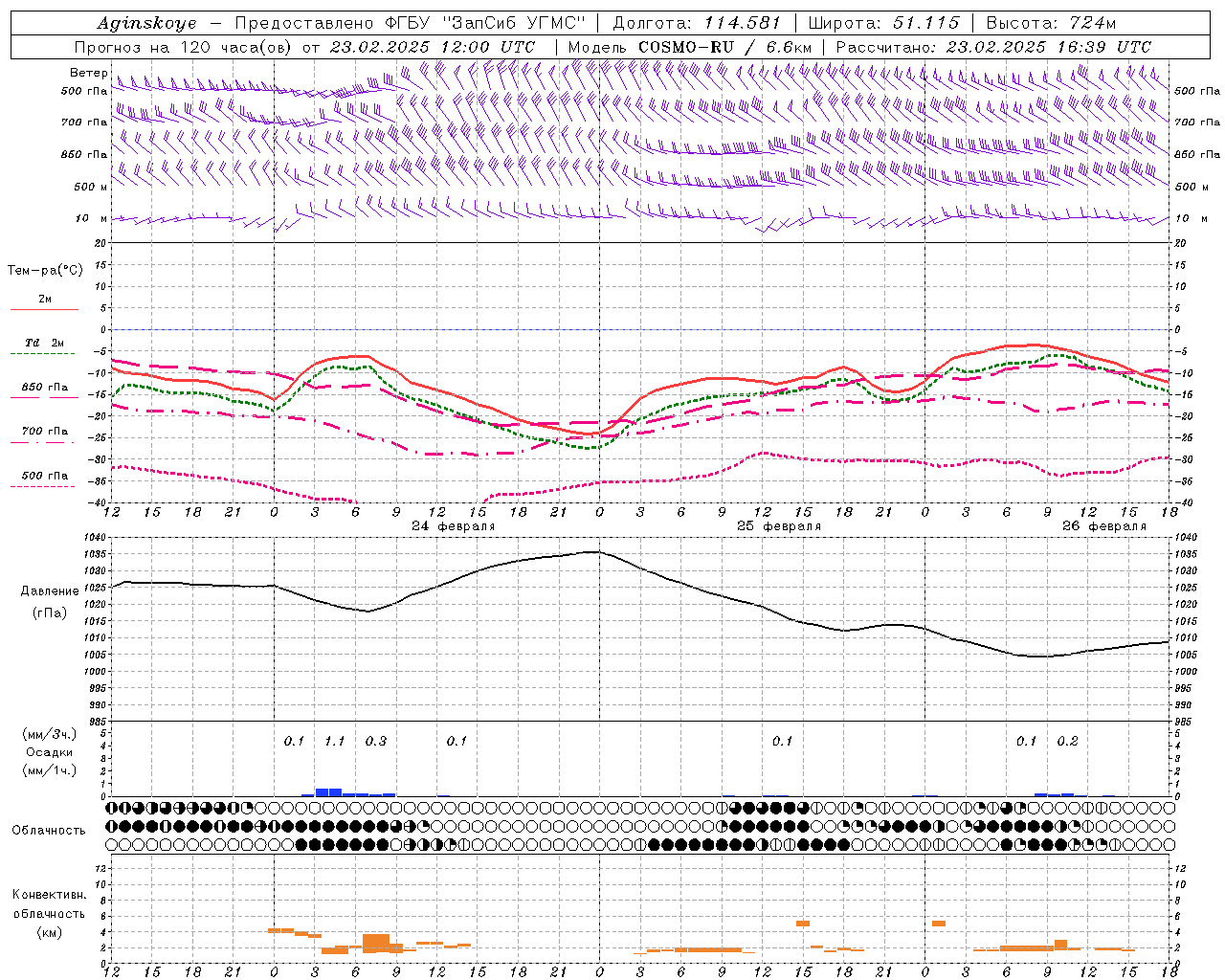Image resolution: width=1225 pixels, height=980 pixels.
Task: Click the date label 24 февраля
Action: pos(454,526)
